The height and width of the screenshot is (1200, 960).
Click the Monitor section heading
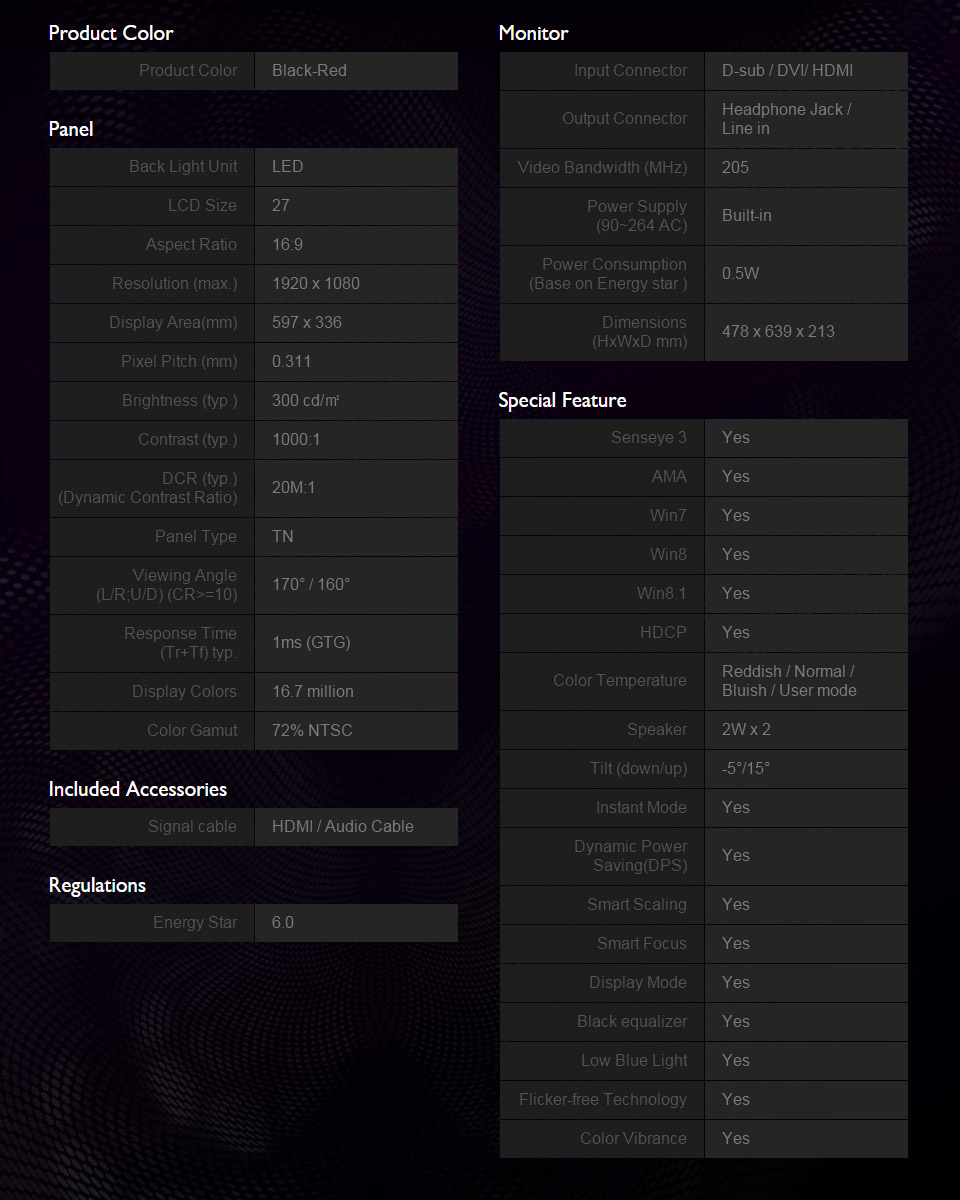(x=533, y=33)
